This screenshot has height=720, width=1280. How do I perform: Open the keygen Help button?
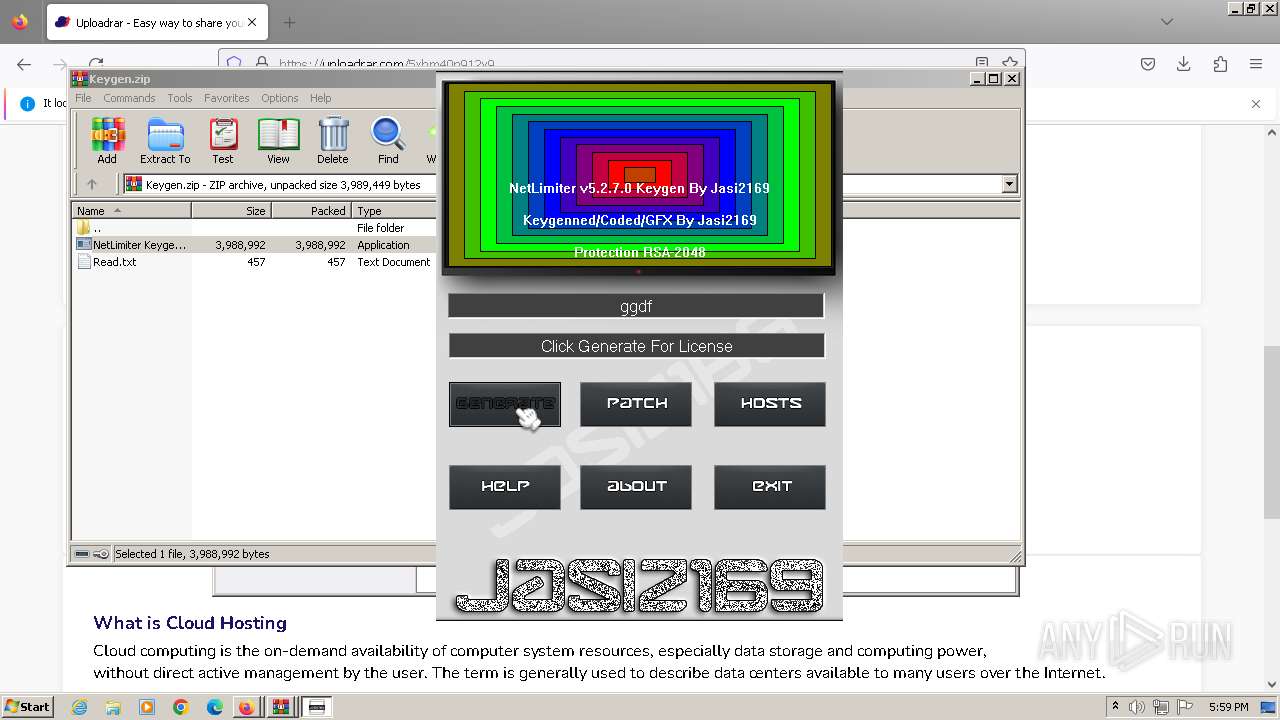coord(505,487)
